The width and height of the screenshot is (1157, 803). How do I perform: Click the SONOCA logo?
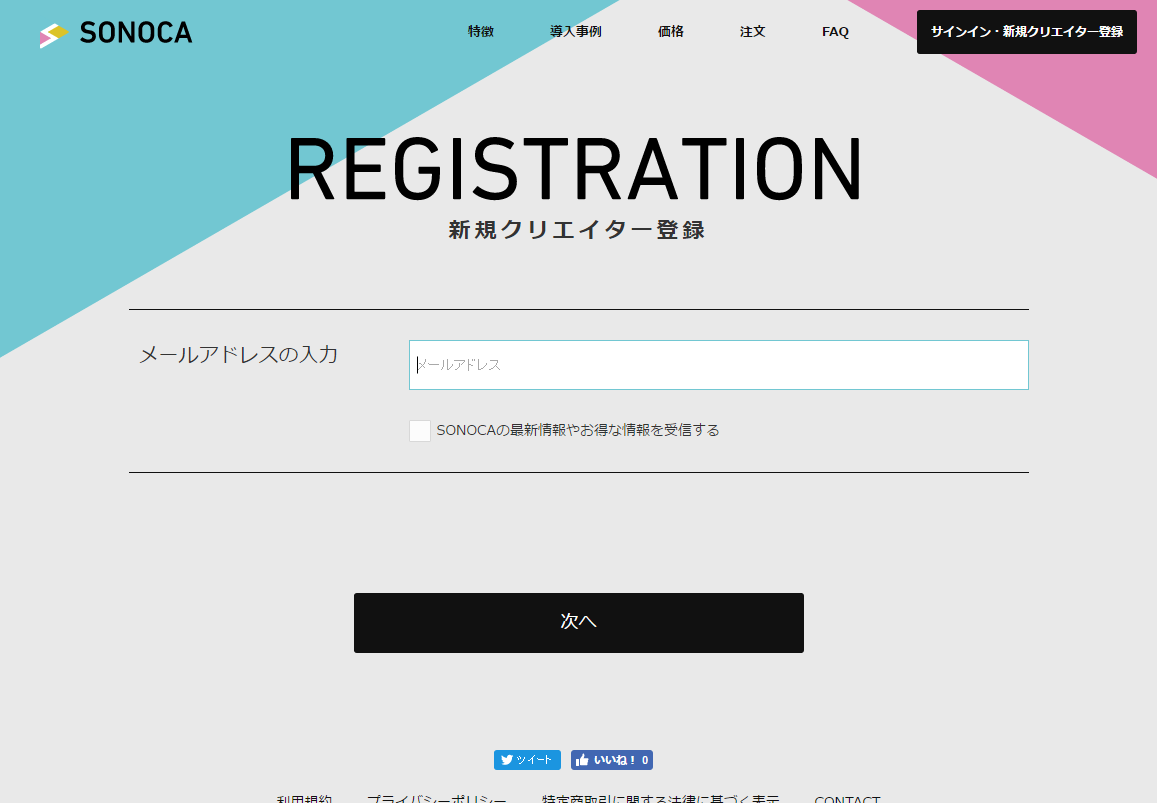coord(116,32)
